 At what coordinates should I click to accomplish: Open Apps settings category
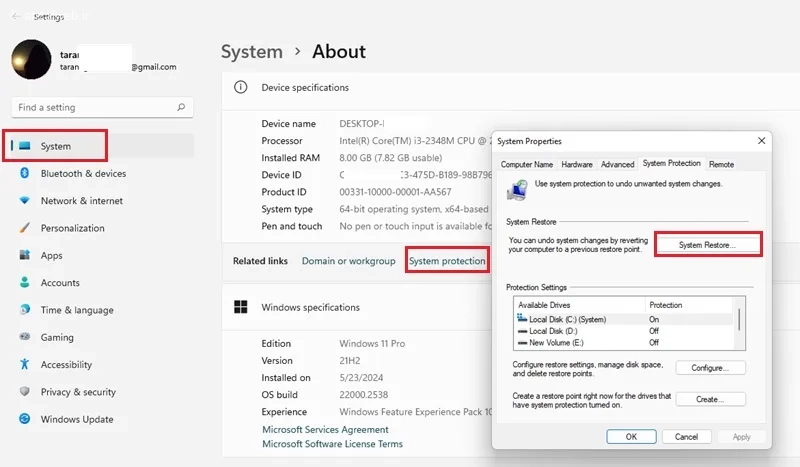tap(102, 255)
